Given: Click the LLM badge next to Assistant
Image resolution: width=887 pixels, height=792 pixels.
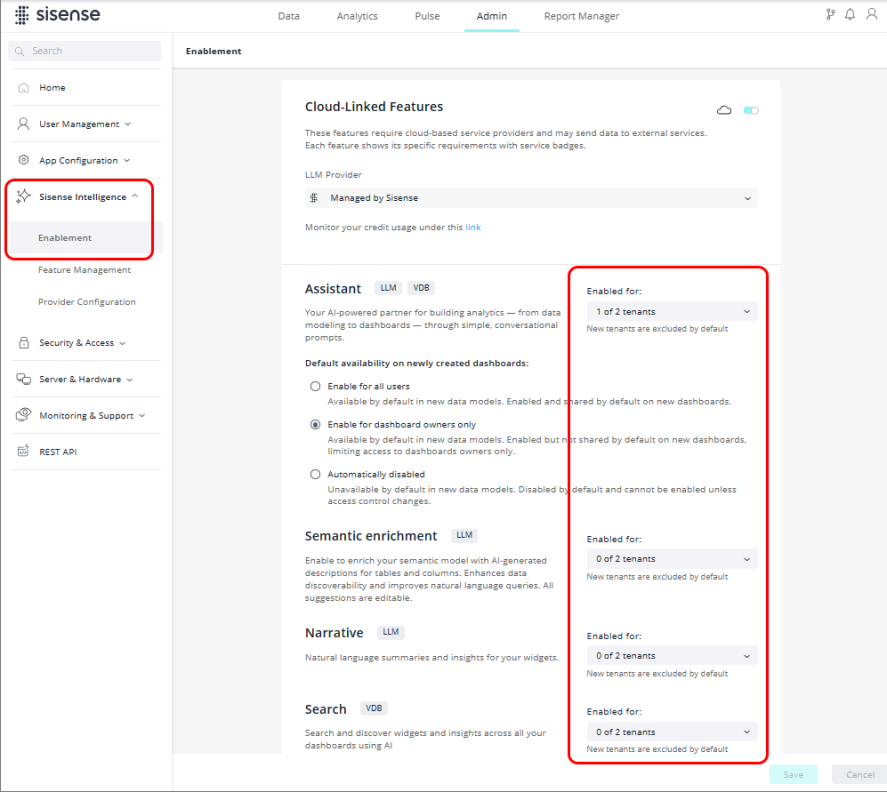Looking at the screenshot, I should click(388, 288).
